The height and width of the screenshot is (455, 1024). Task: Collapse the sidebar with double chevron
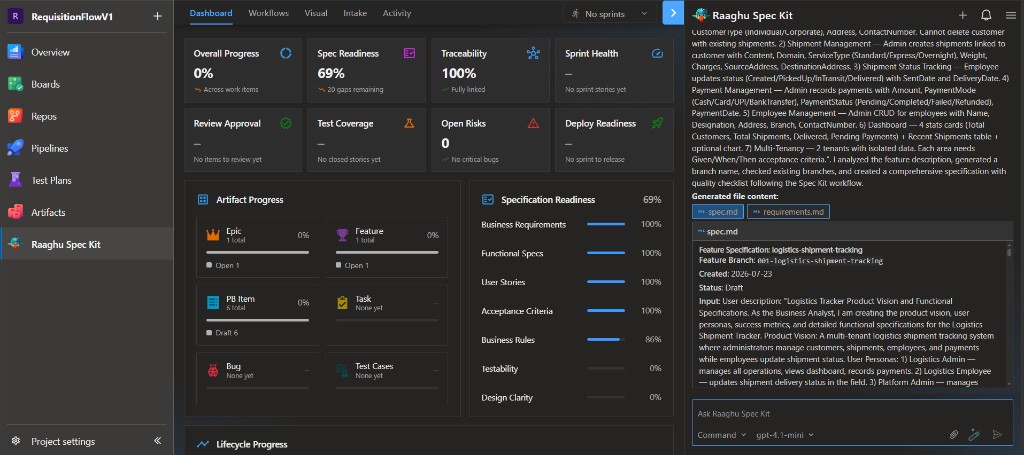157,441
